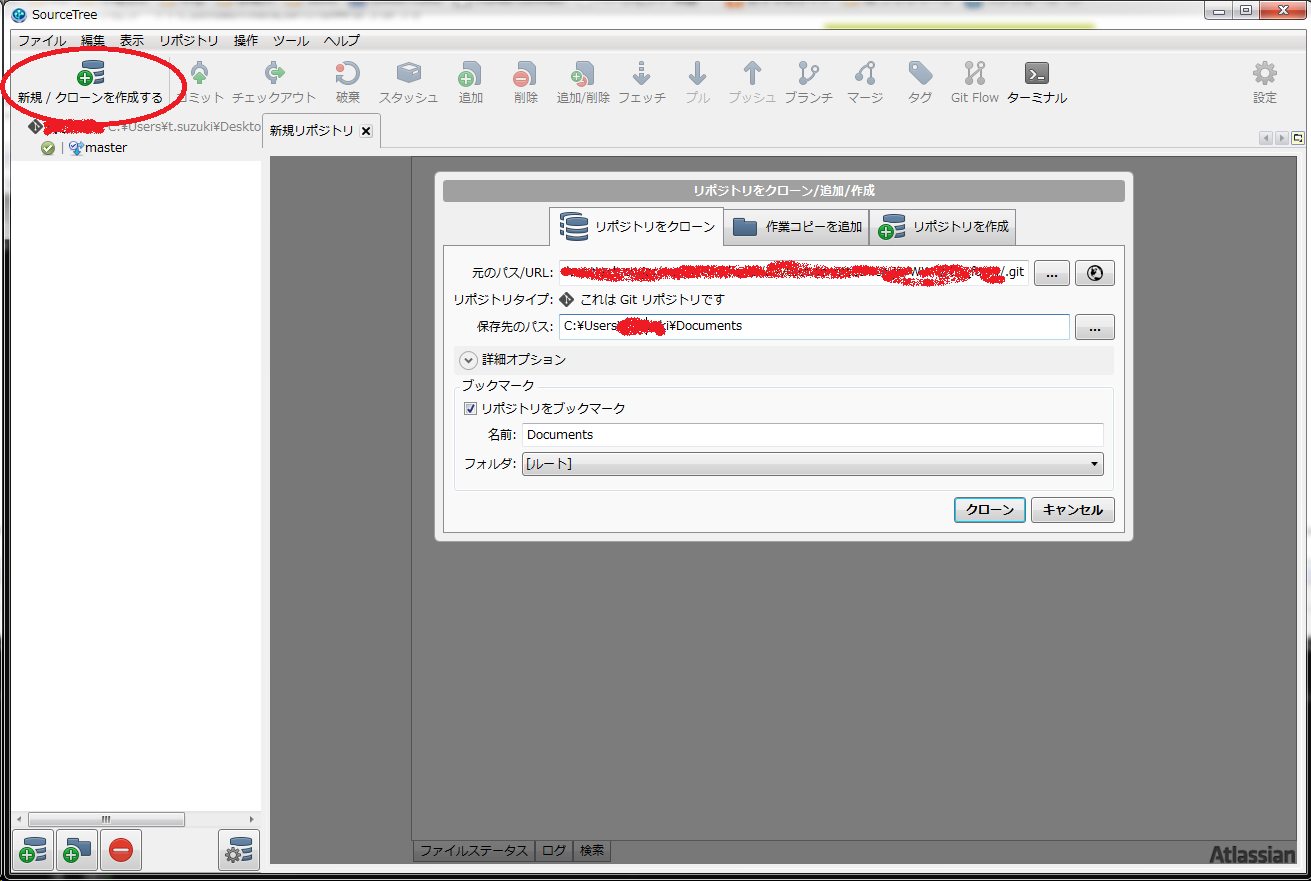Click the 名前 field containing Documents
Viewport: 1311px width, 881px height.
(x=813, y=435)
